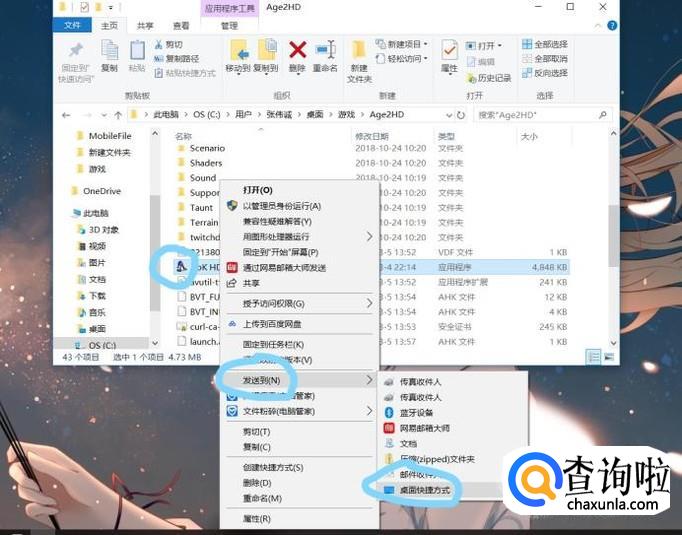Click the Up one level arrow
Screen dimensions: 682x535
[118, 115]
